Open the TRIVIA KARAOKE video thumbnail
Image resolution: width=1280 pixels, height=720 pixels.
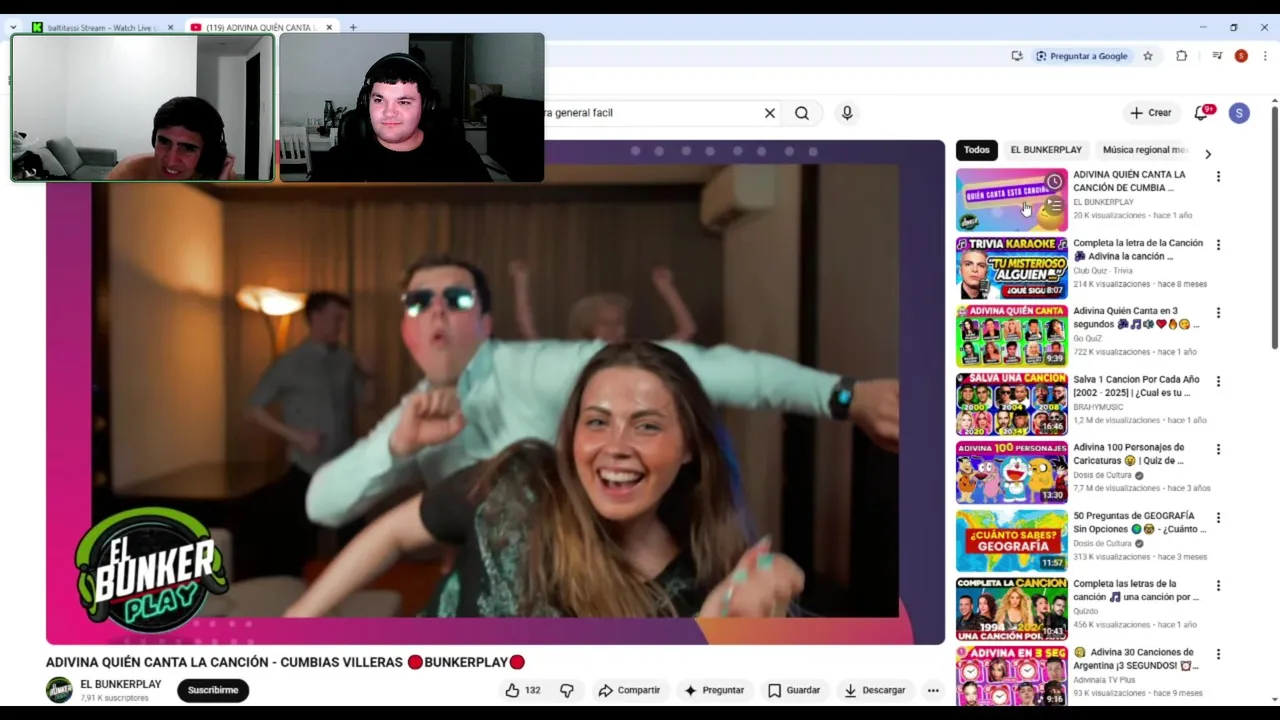(1011, 268)
